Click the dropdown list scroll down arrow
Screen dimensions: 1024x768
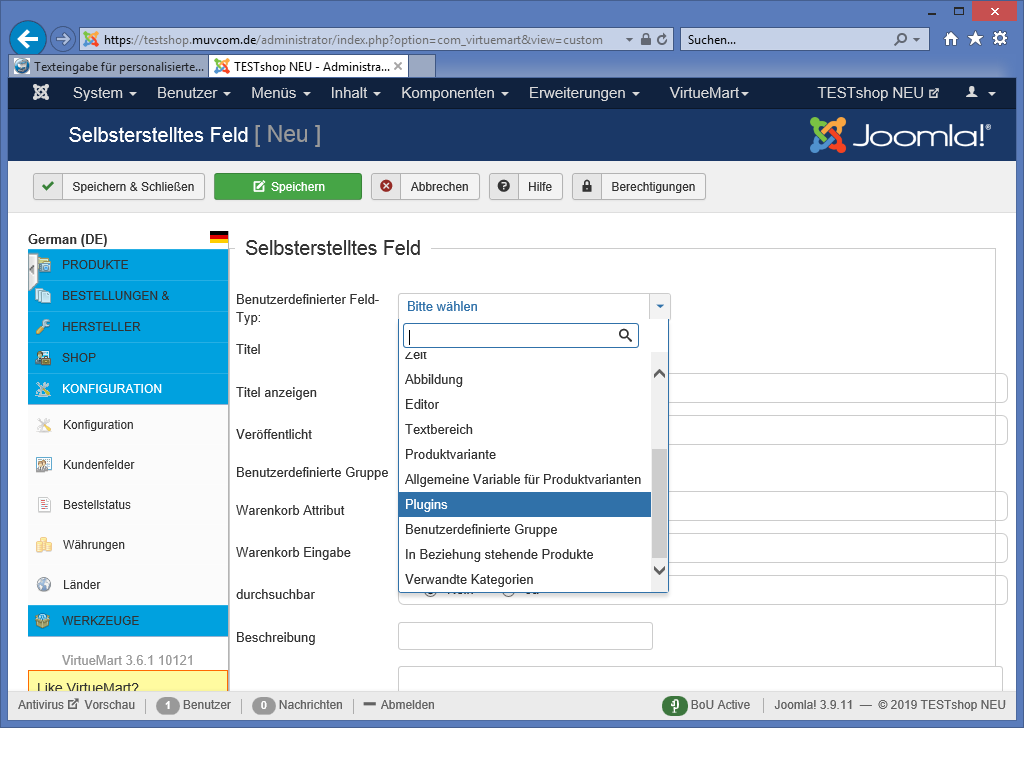pos(659,570)
